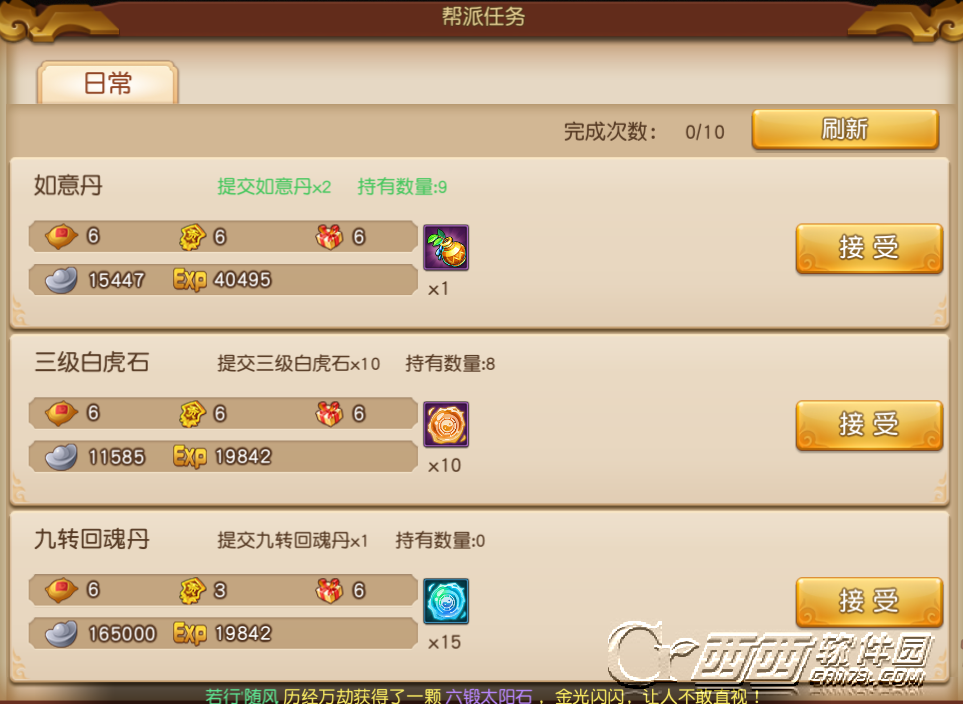Screen dimensions: 963x704
Task: Click silver ingot icon in 如意丹 task
Action: [x=61, y=280]
